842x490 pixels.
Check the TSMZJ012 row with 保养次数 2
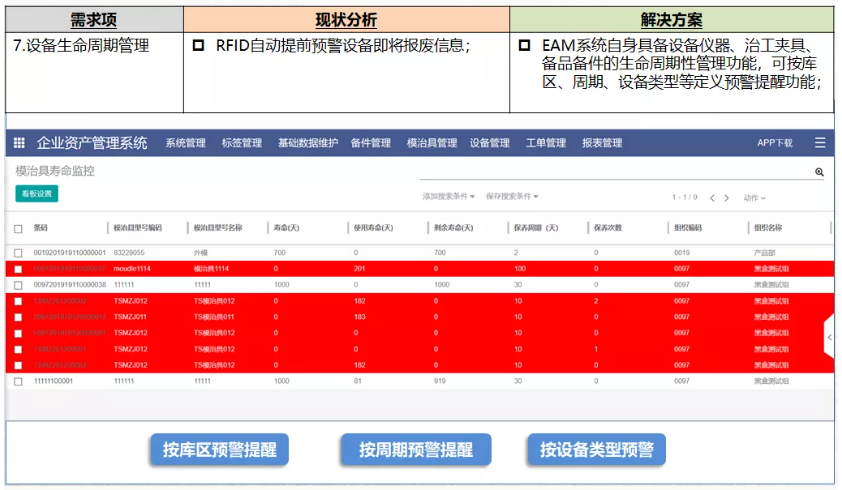[18, 301]
